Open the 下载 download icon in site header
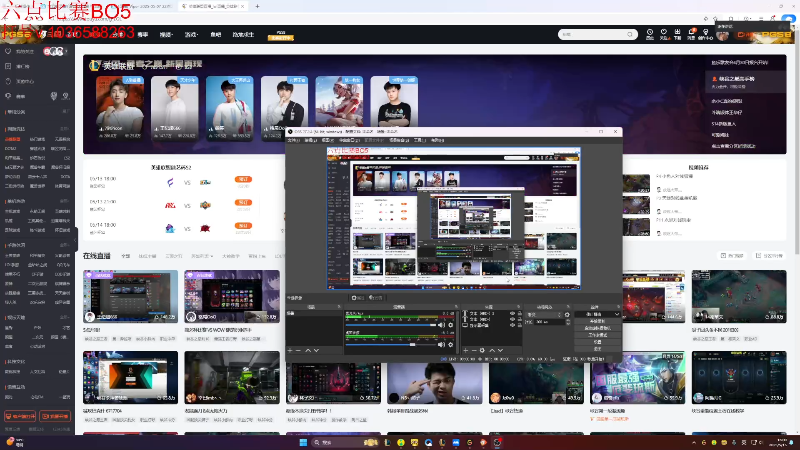Viewport: 800px width, 450px height. point(677,34)
